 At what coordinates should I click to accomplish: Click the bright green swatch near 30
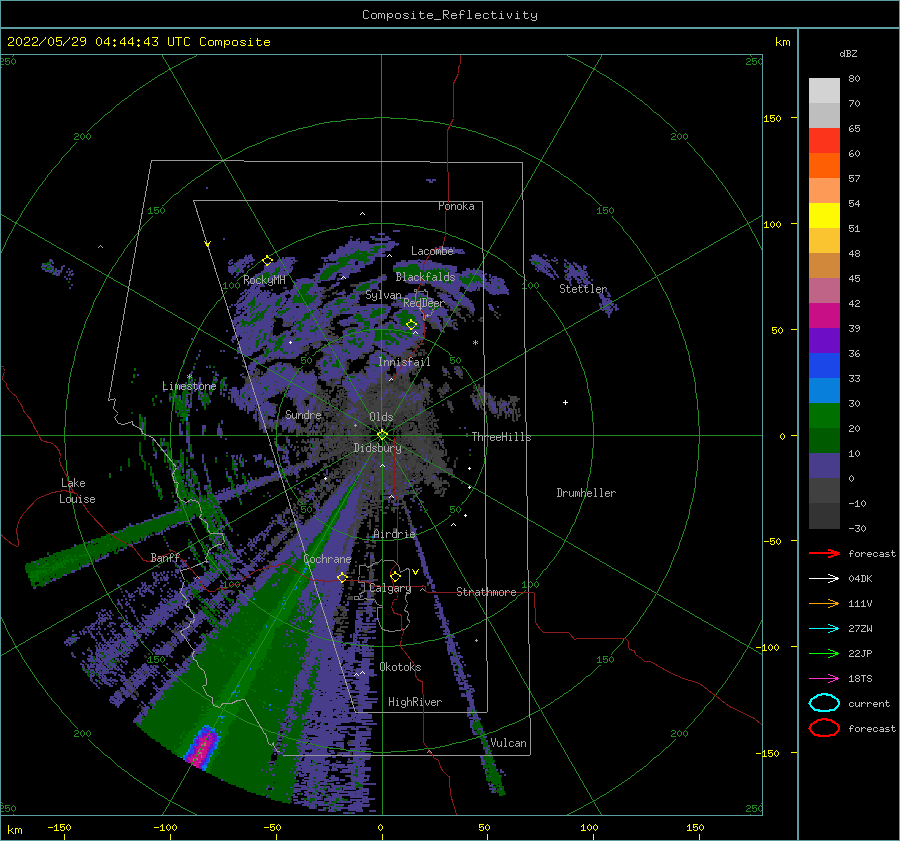tap(824, 415)
